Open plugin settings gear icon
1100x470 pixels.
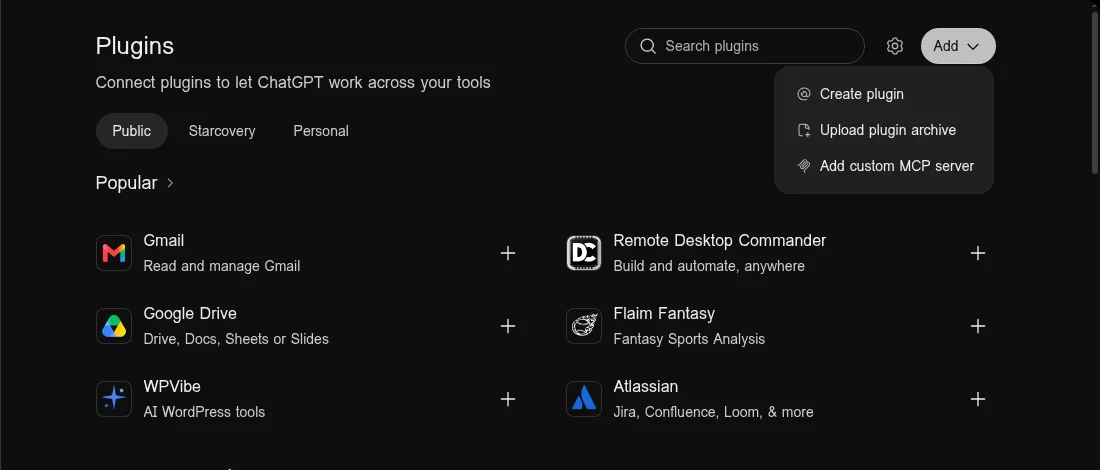[x=894, y=46]
